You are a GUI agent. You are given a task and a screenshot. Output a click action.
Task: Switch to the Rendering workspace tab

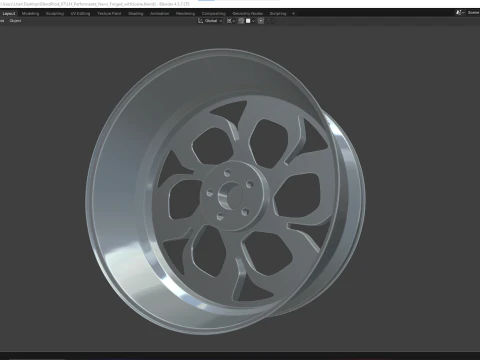(x=185, y=14)
